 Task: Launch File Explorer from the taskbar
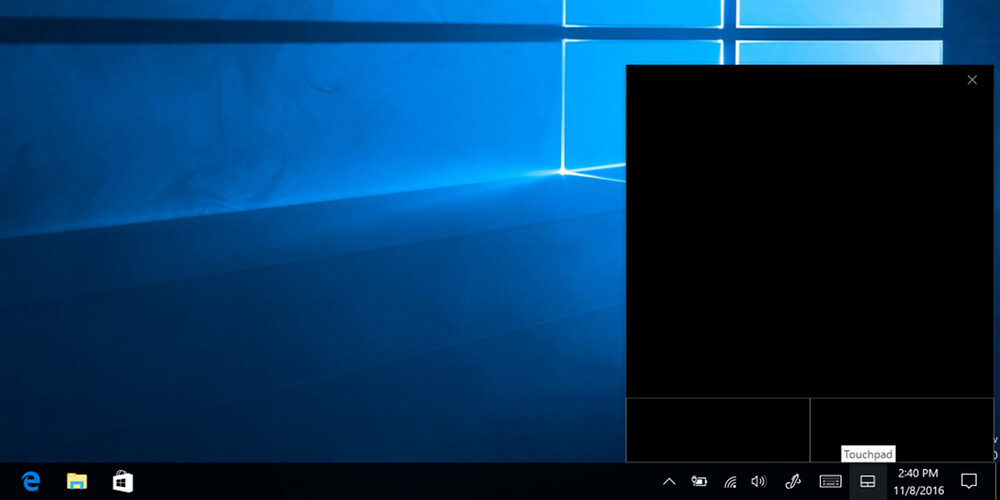[77, 481]
